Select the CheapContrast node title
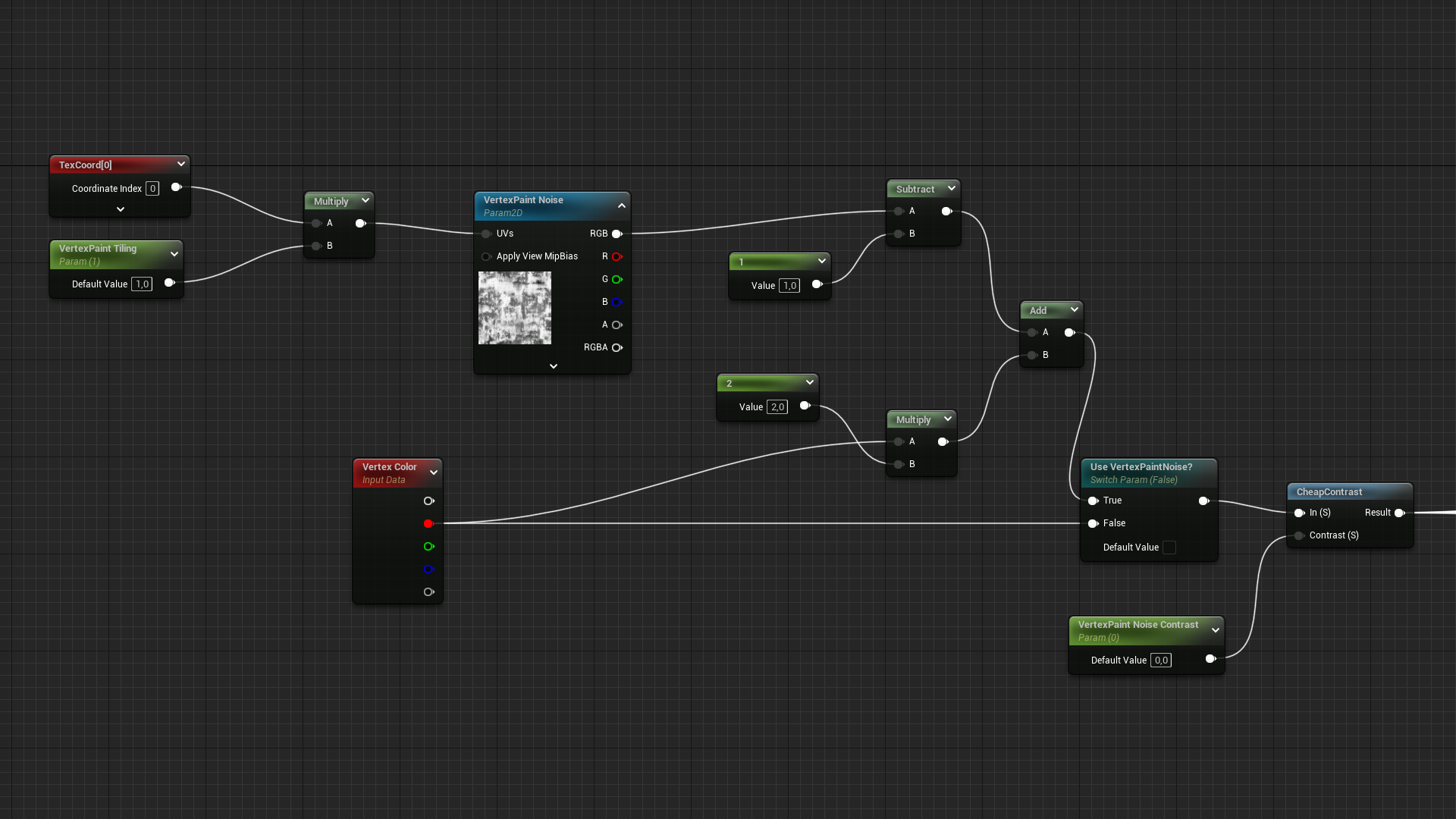 click(x=1329, y=492)
